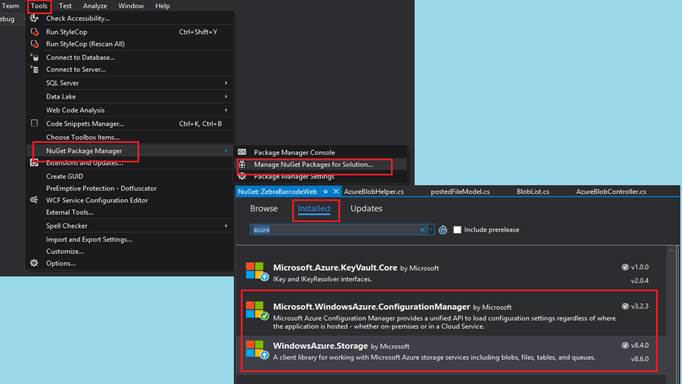The height and width of the screenshot is (384, 682).
Task: Select the WindowsAzure.Storage package name
Action: pyautogui.click(x=320, y=346)
